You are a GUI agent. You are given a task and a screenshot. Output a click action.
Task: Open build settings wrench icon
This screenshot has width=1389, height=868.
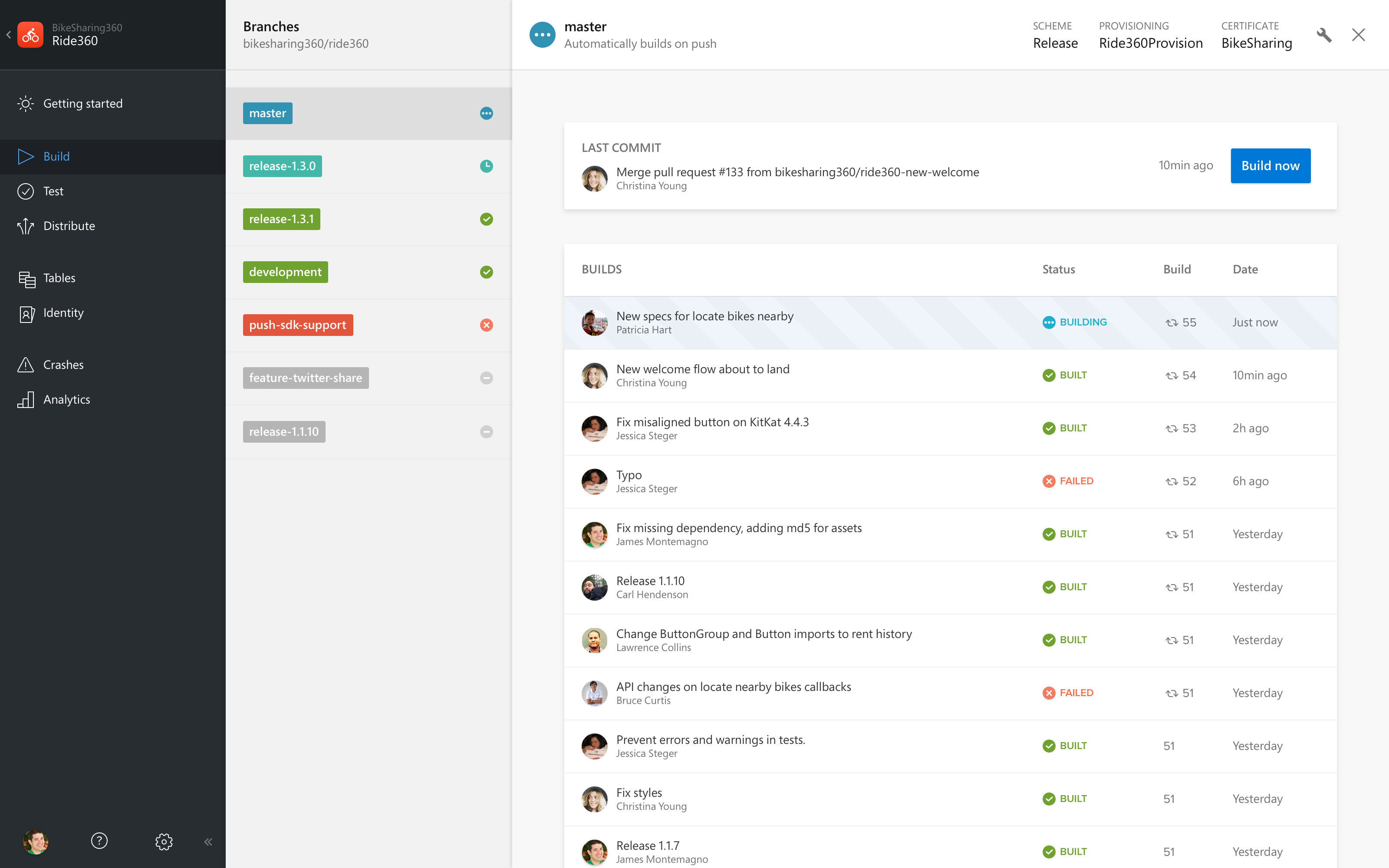click(x=1323, y=35)
